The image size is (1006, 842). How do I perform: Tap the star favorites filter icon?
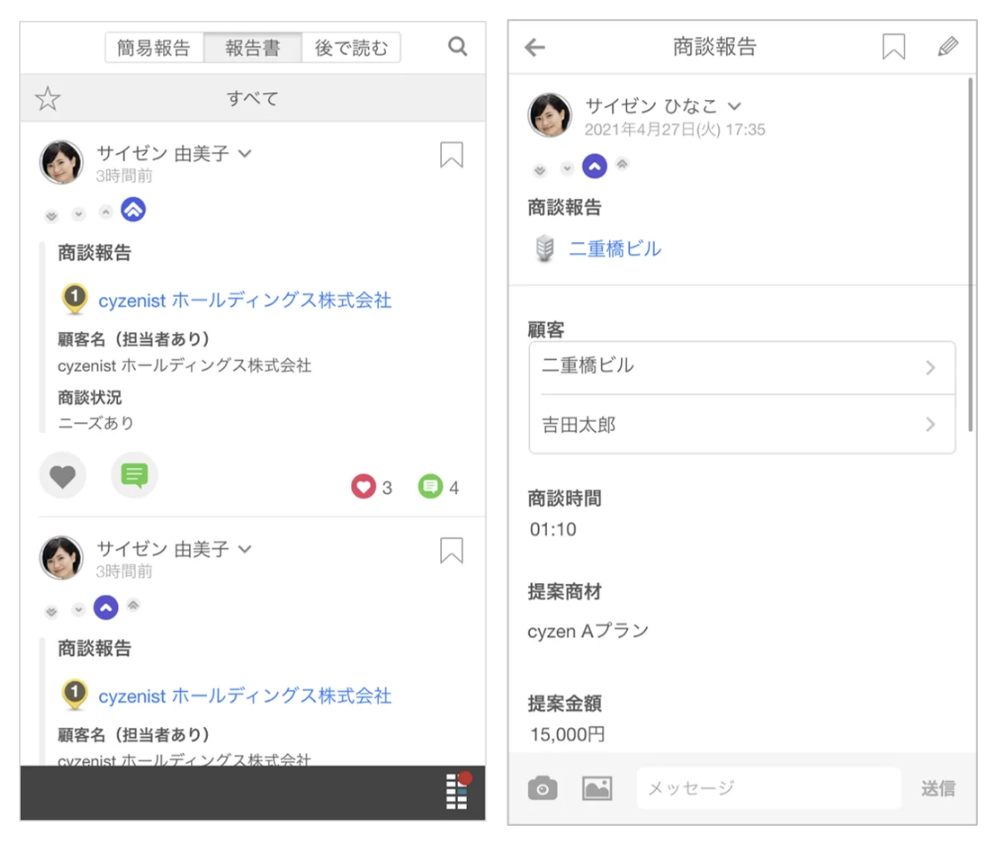47,99
